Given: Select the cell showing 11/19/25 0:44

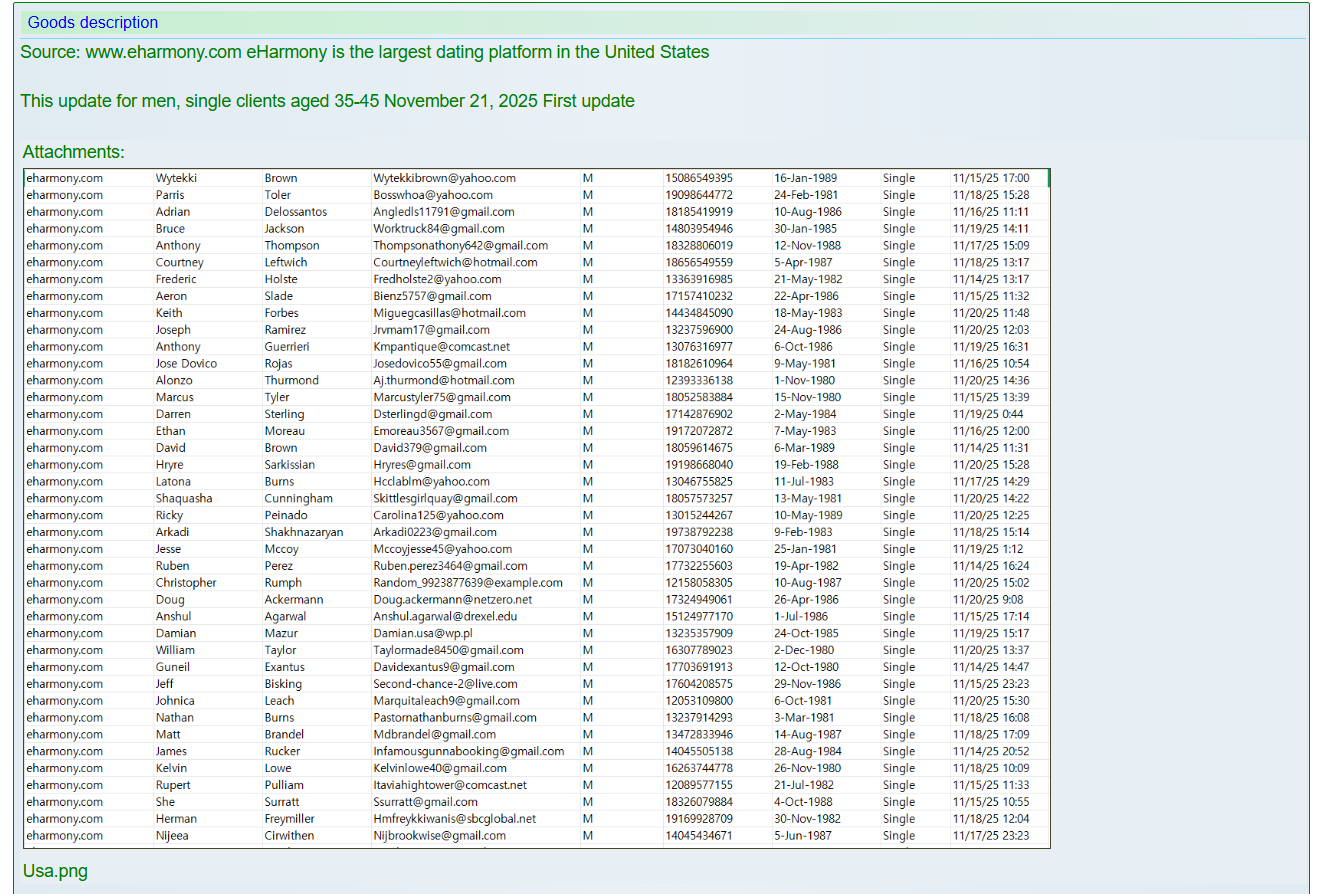Looking at the screenshot, I should point(987,414).
